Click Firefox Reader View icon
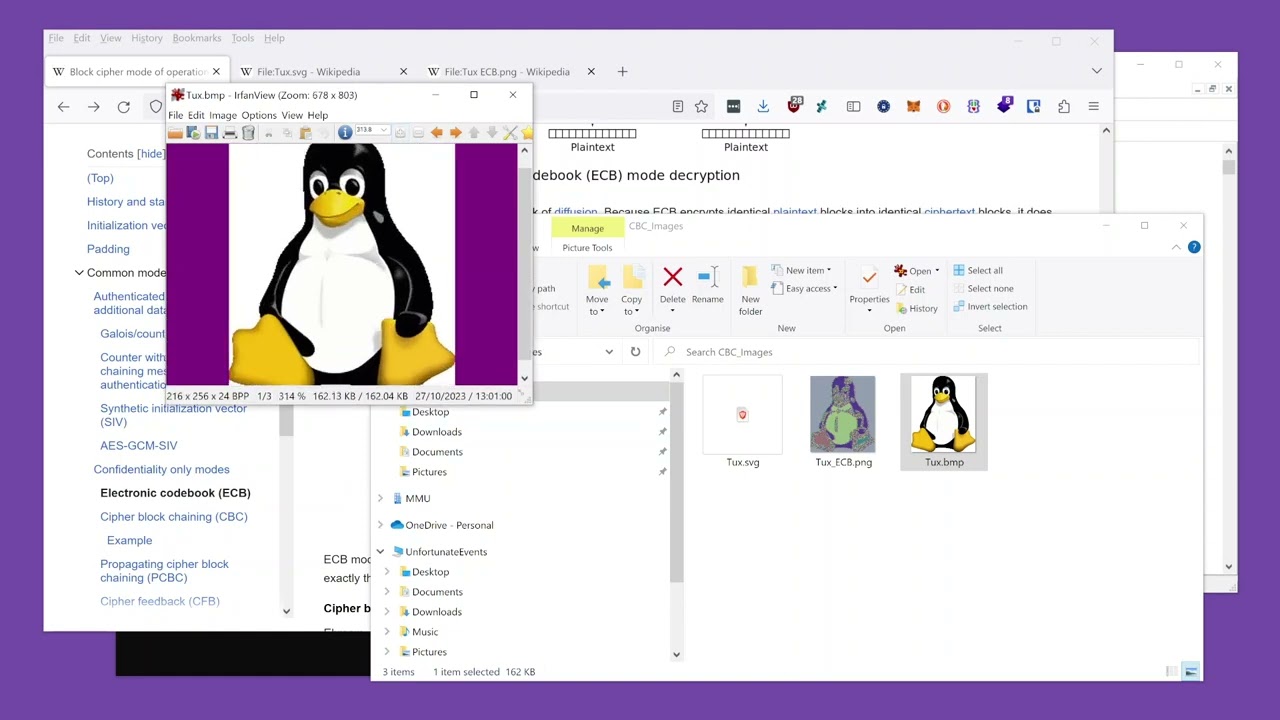The image size is (1280, 720). click(x=678, y=106)
